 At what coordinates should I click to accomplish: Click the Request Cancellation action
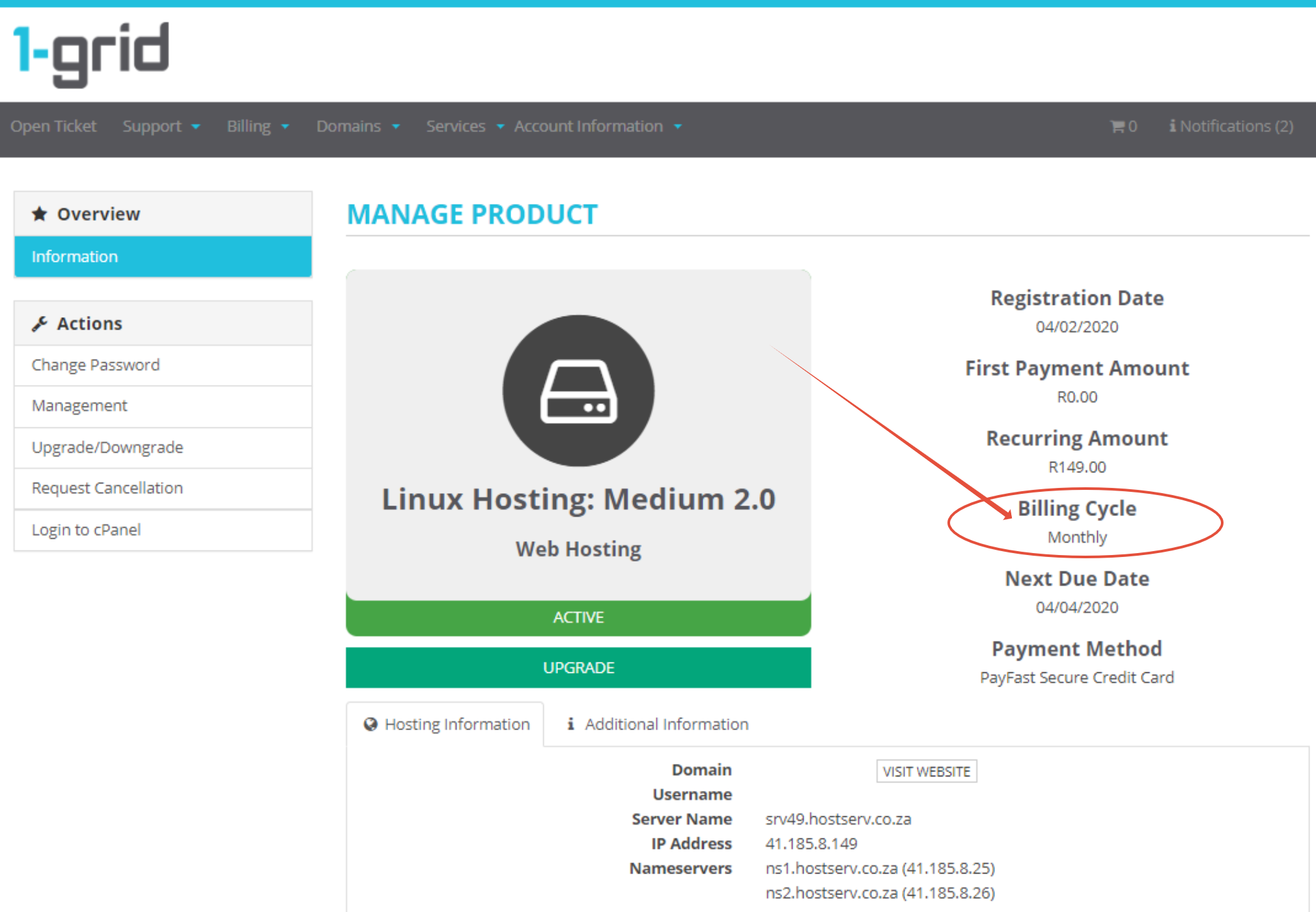point(107,488)
